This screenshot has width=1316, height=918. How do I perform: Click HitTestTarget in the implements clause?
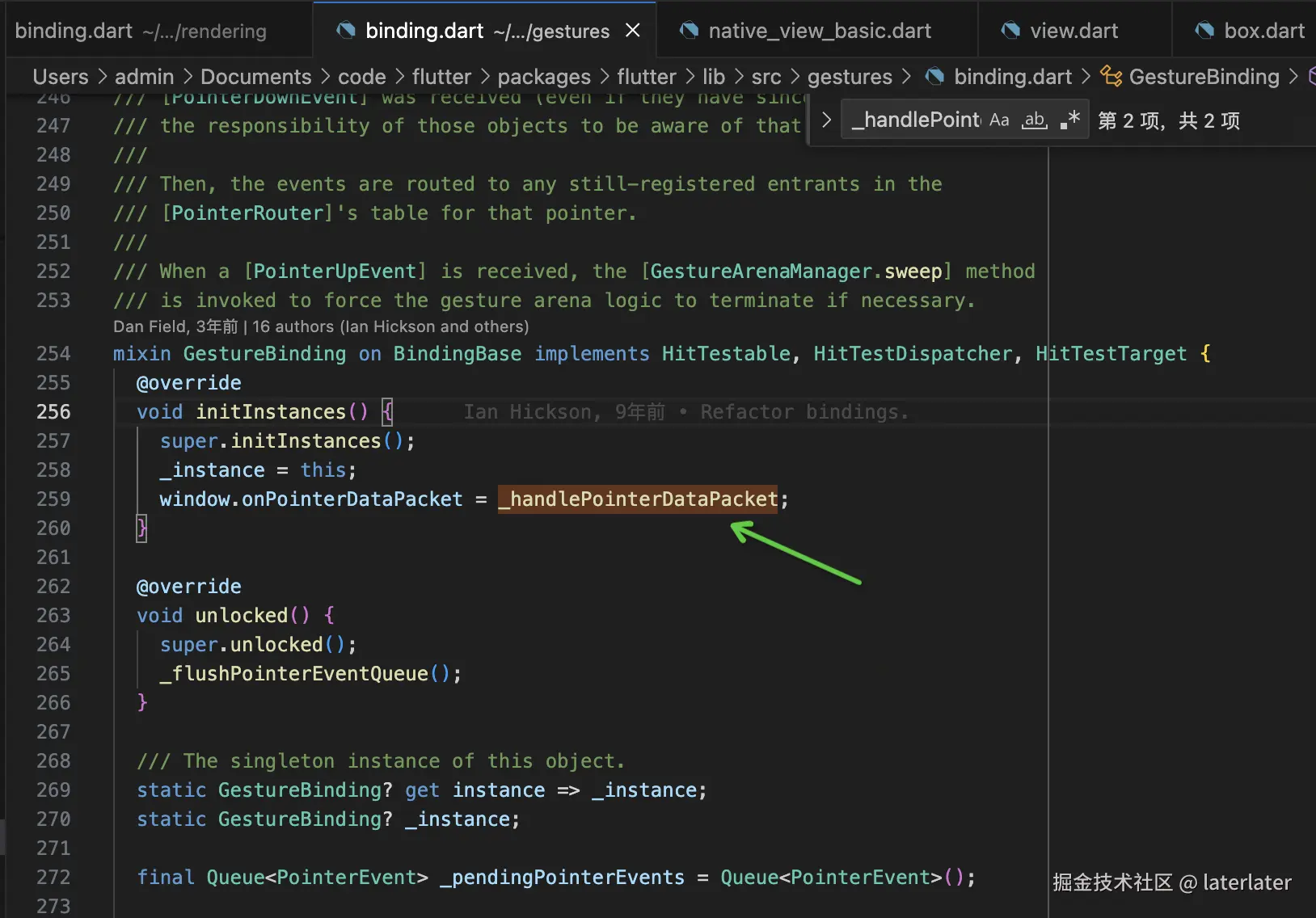click(x=1111, y=354)
